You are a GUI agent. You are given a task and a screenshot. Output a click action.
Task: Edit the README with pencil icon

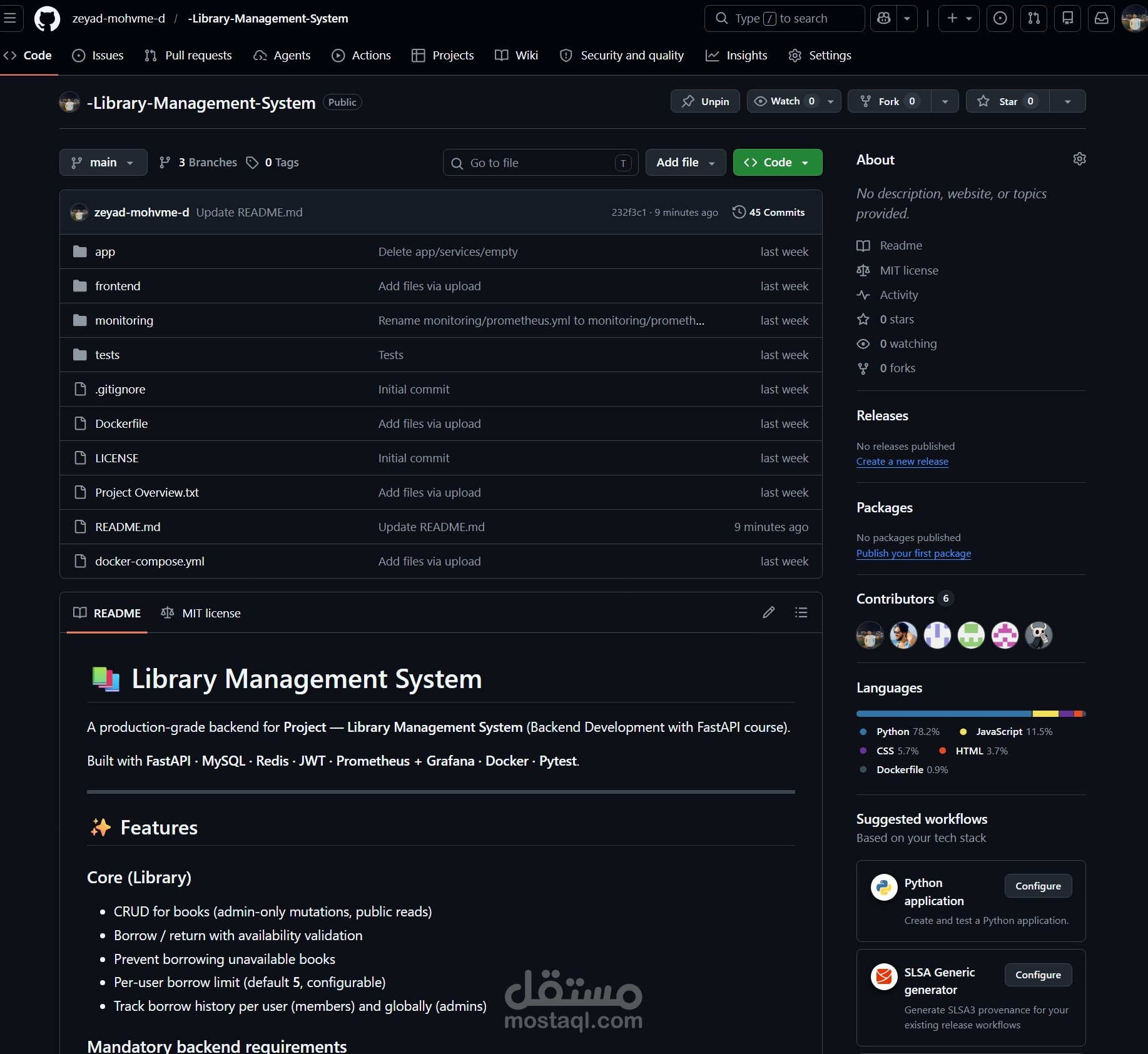click(769, 612)
